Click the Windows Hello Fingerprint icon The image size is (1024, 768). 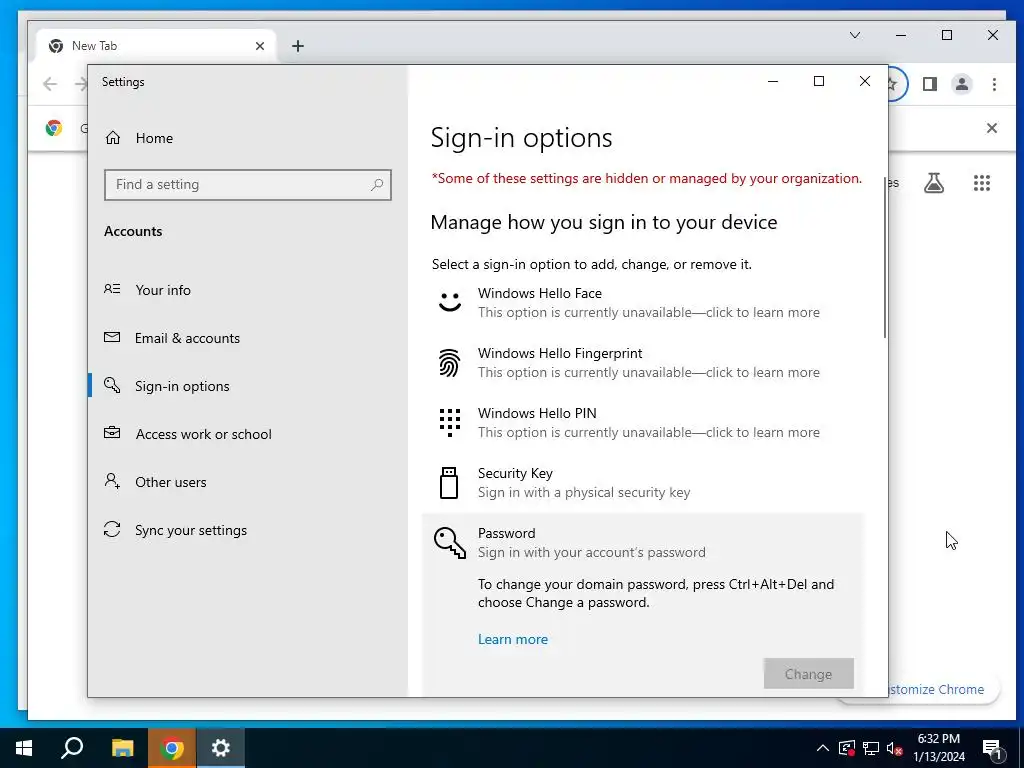[x=449, y=362]
